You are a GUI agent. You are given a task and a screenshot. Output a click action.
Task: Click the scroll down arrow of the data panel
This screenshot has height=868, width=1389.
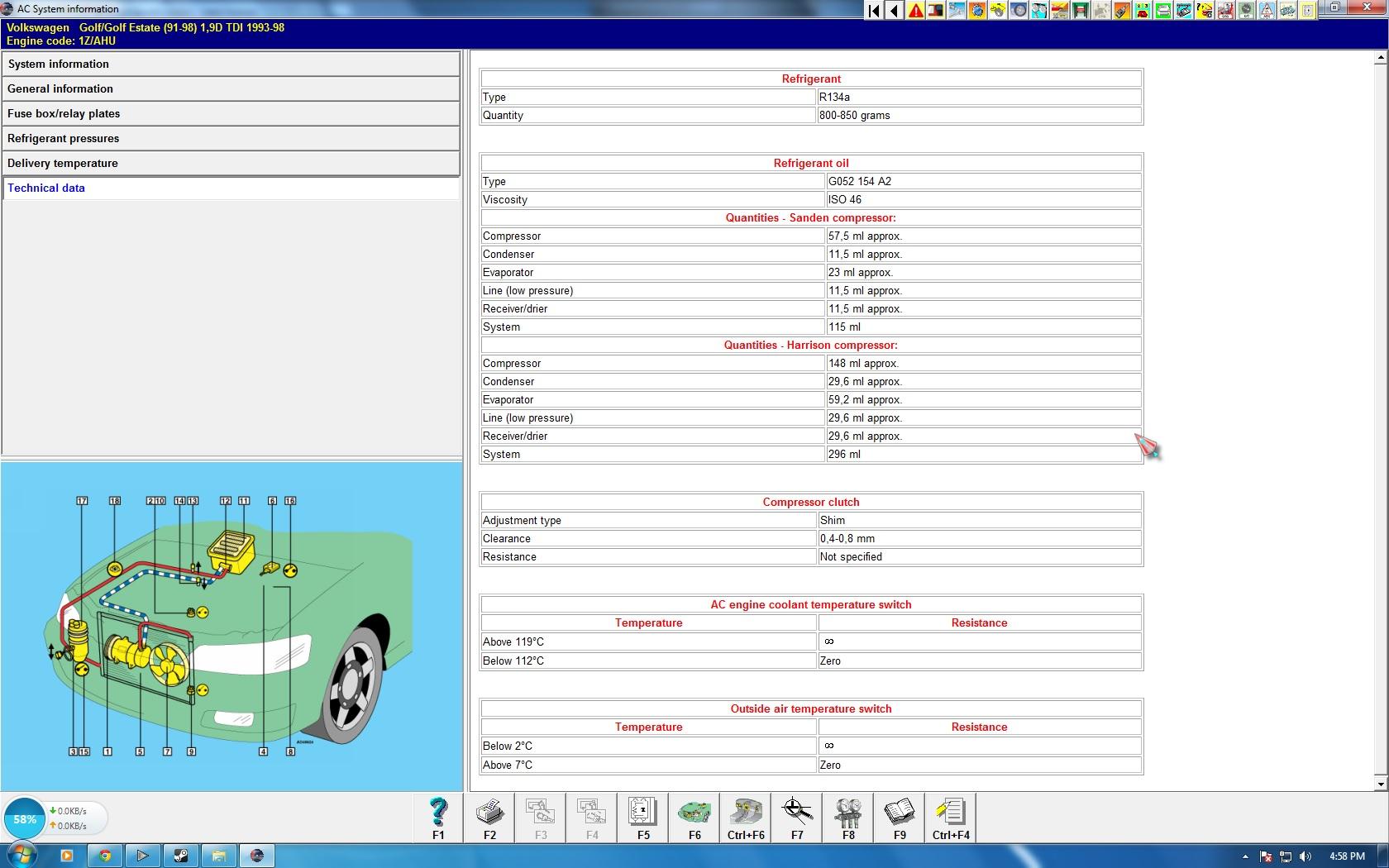(1381, 783)
